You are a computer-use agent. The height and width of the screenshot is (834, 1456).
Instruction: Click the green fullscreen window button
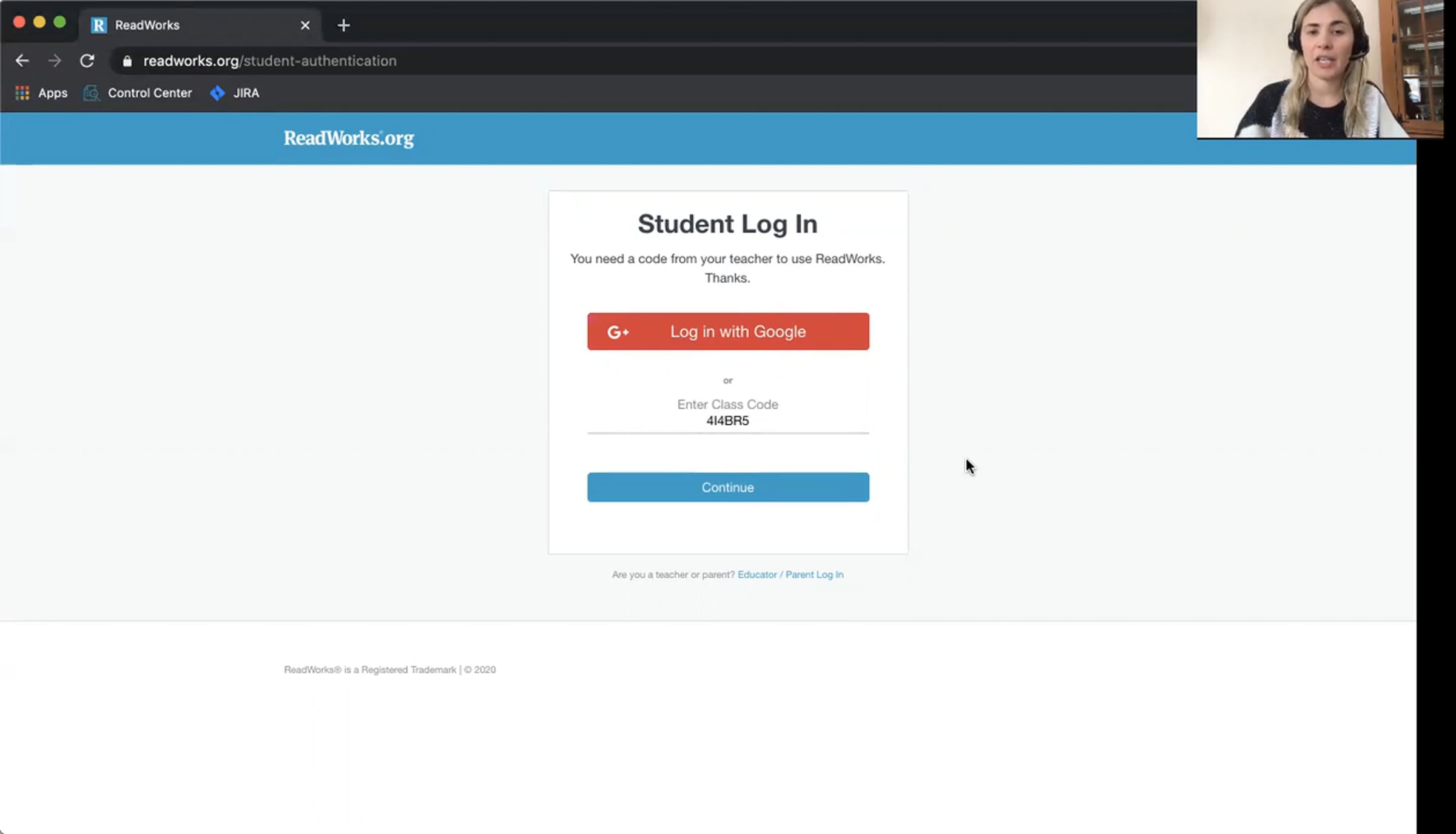[59, 22]
